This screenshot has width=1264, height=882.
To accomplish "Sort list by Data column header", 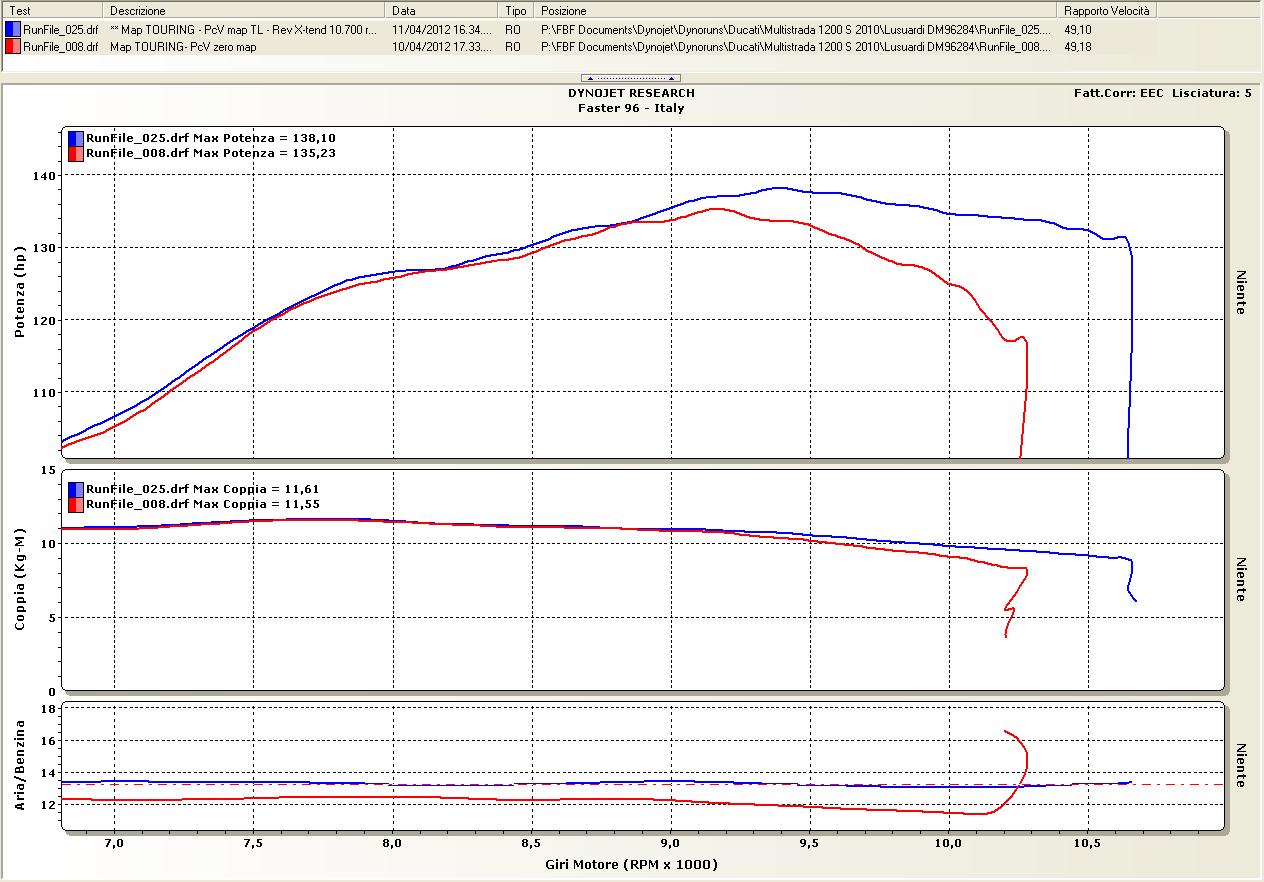I will [443, 10].
